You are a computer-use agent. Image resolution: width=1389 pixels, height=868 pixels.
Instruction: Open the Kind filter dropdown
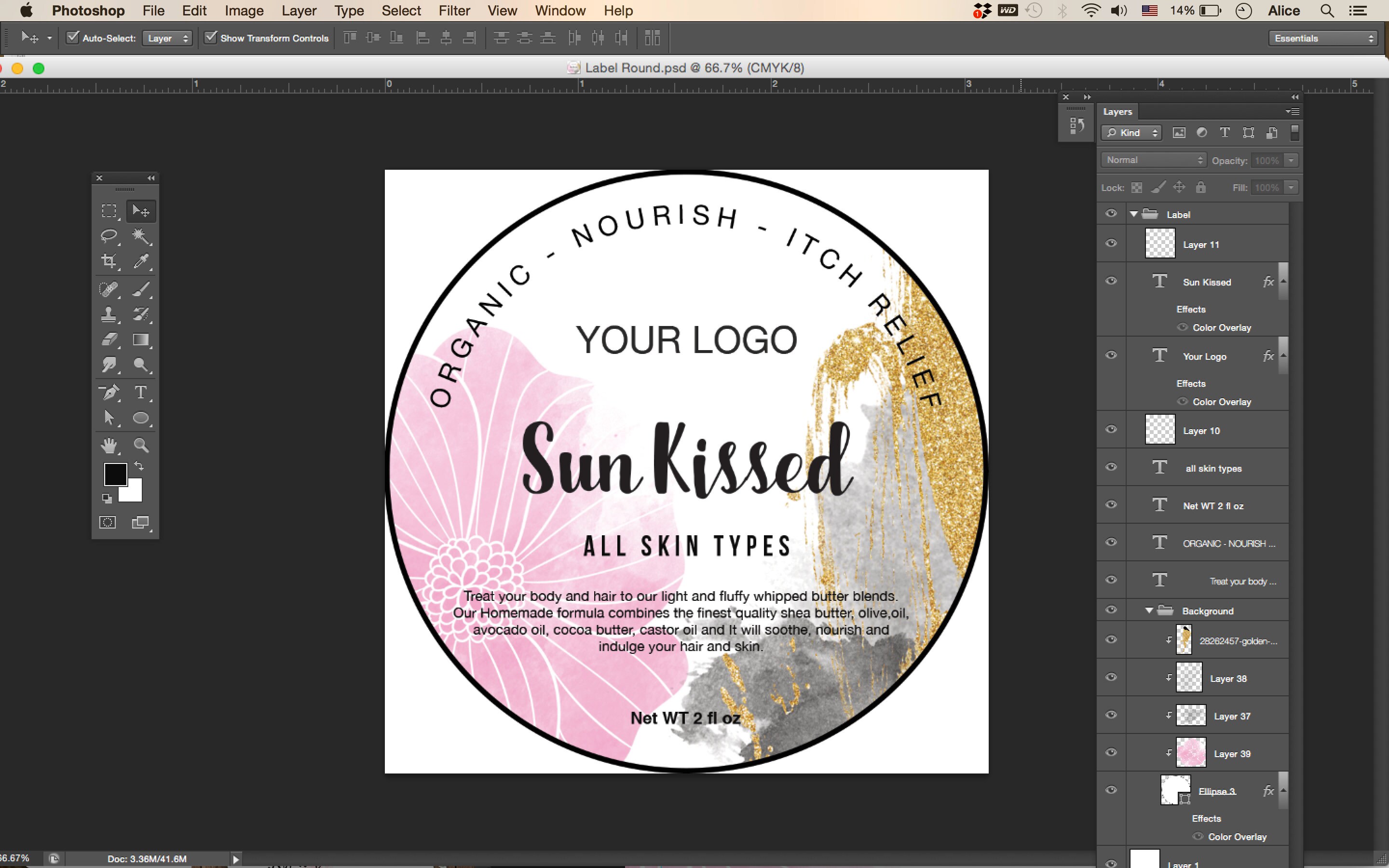[1131, 133]
